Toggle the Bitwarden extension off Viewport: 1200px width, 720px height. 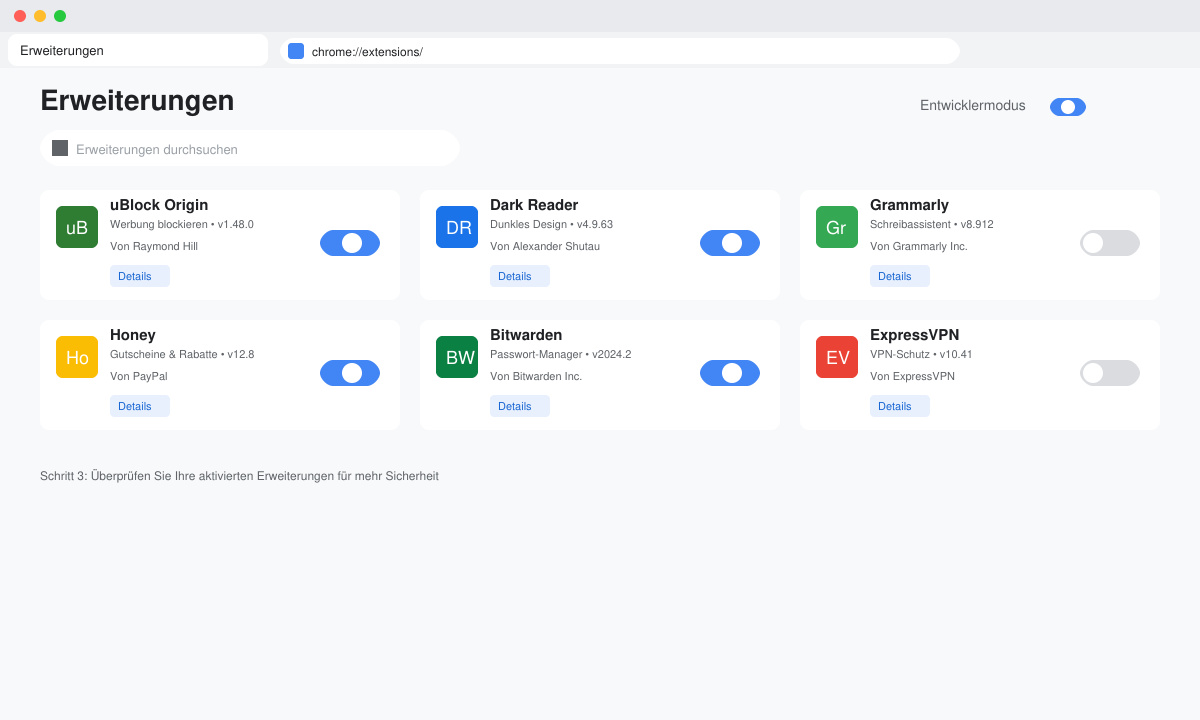point(730,373)
